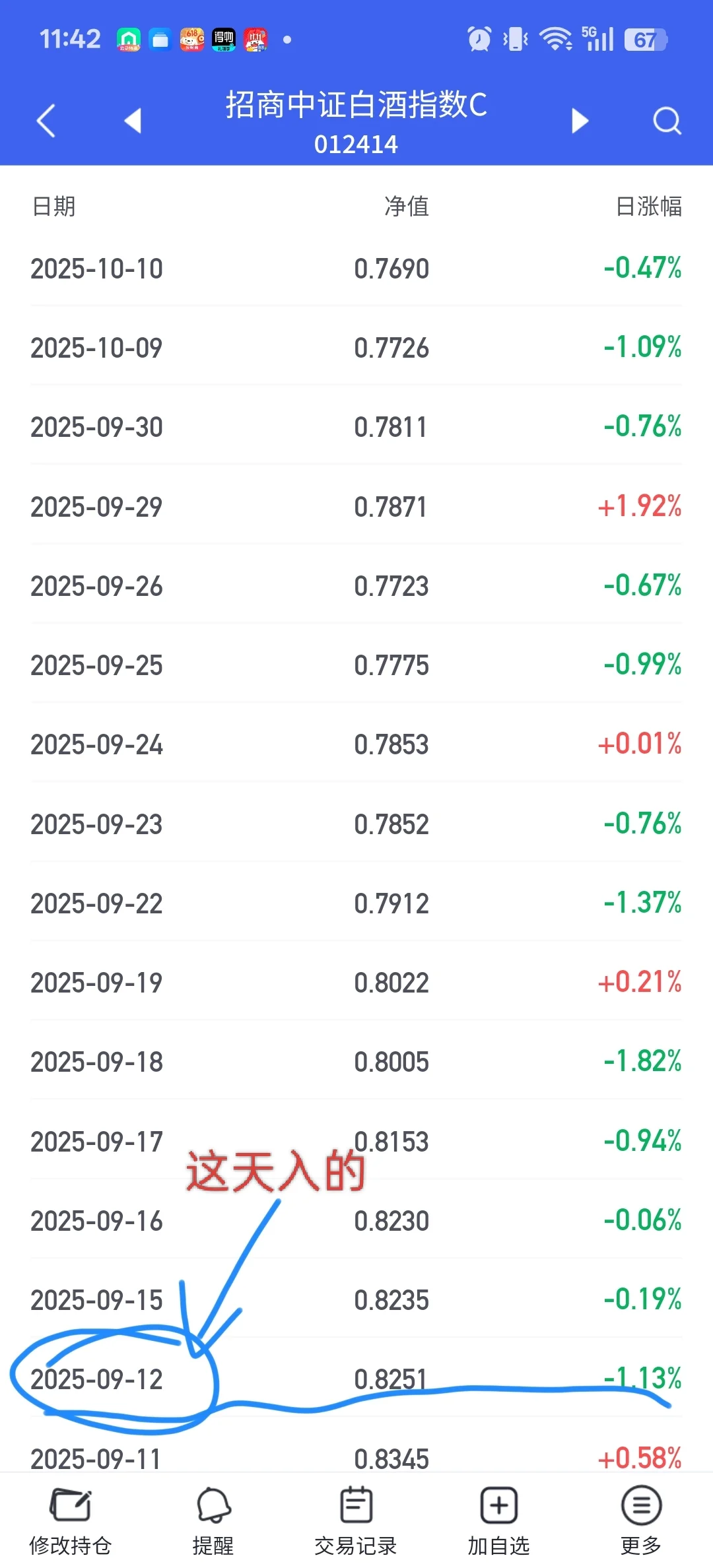Screen dimensions: 713x1568
Task: Tap the alarm clock status icon
Action: point(479,39)
